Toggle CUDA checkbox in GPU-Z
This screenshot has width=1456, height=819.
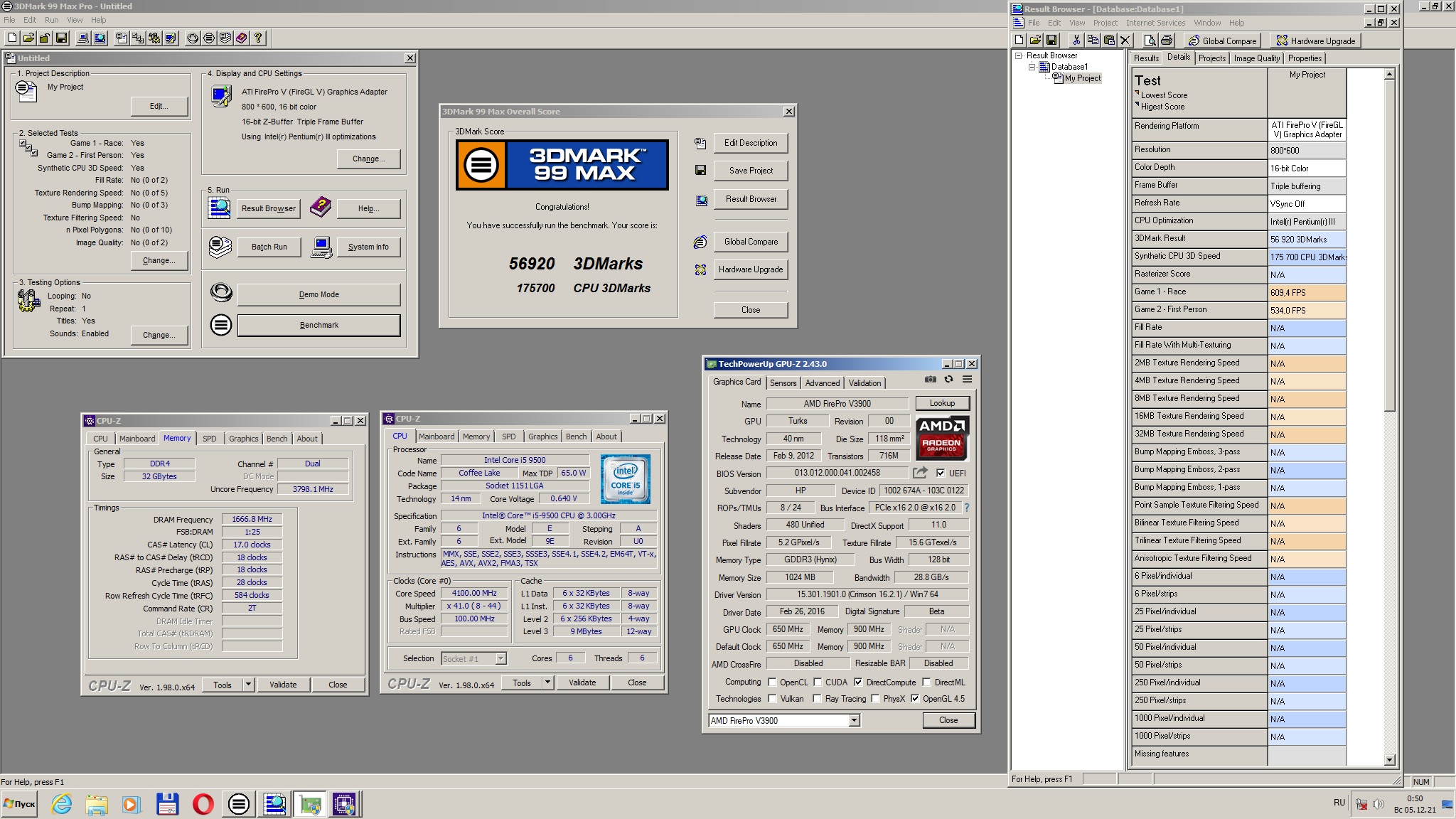[x=818, y=682]
